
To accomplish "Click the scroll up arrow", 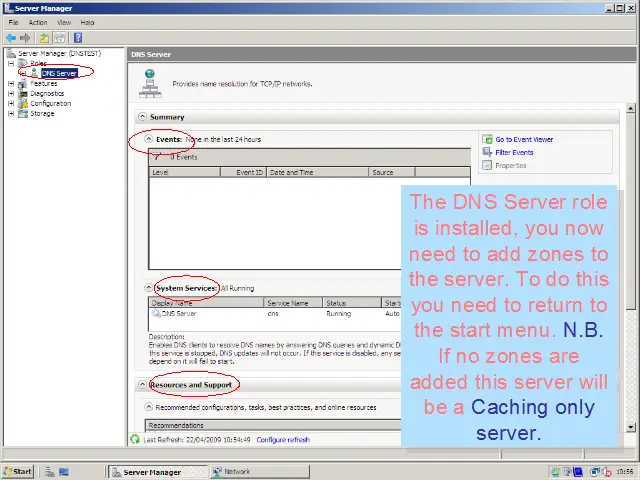I will tap(631, 109).
